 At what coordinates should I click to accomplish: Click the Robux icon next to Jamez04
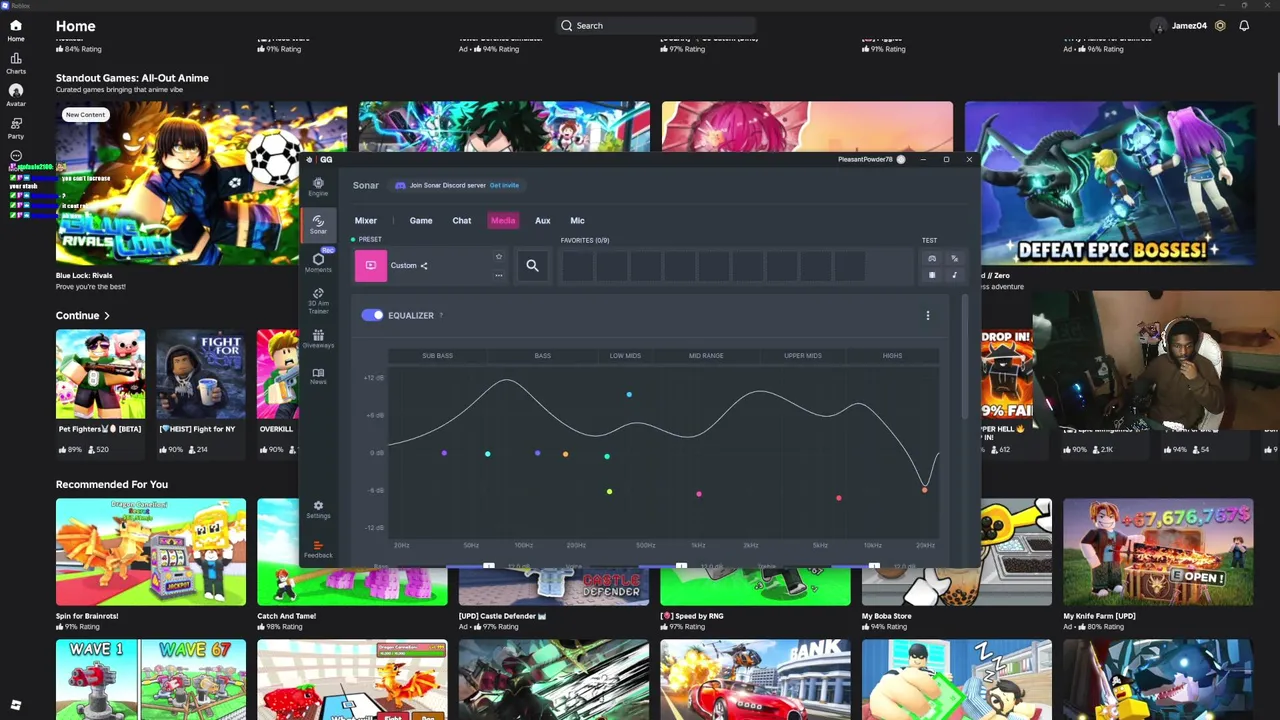click(x=1220, y=26)
